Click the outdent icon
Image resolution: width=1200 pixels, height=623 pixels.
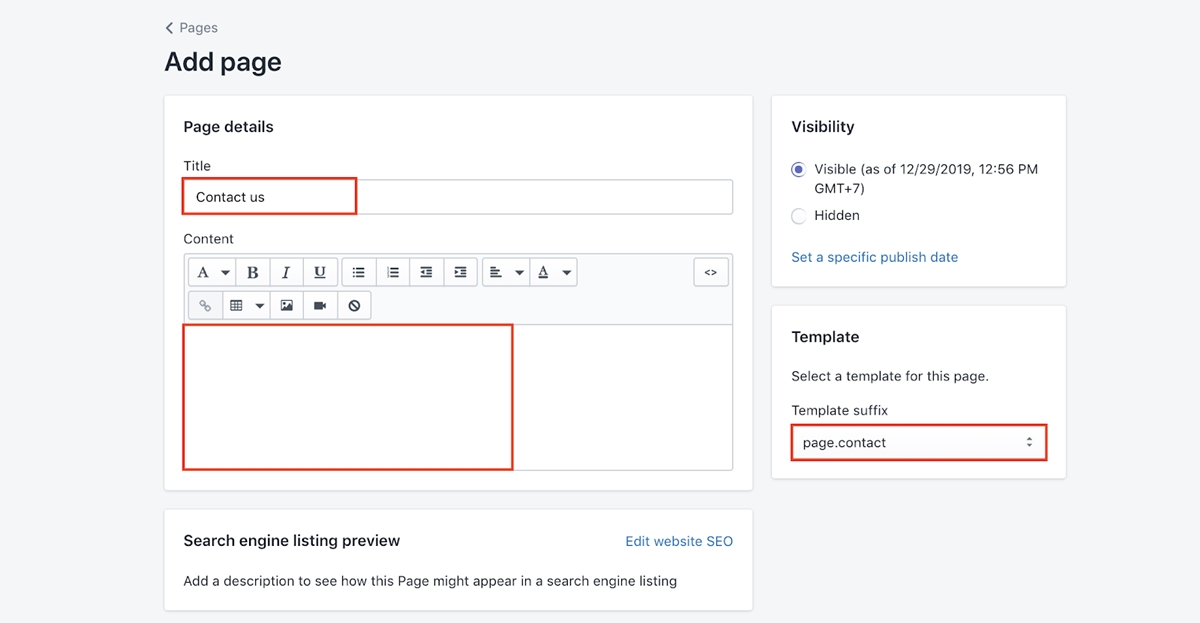click(426, 272)
